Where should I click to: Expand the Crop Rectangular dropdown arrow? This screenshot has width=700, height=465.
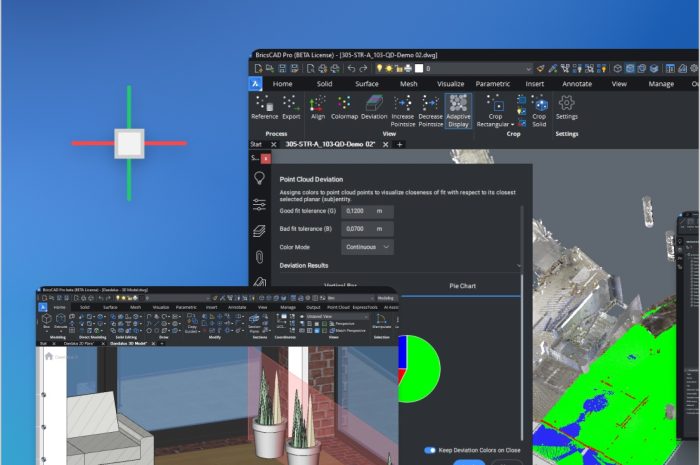[x=512, y=125]
